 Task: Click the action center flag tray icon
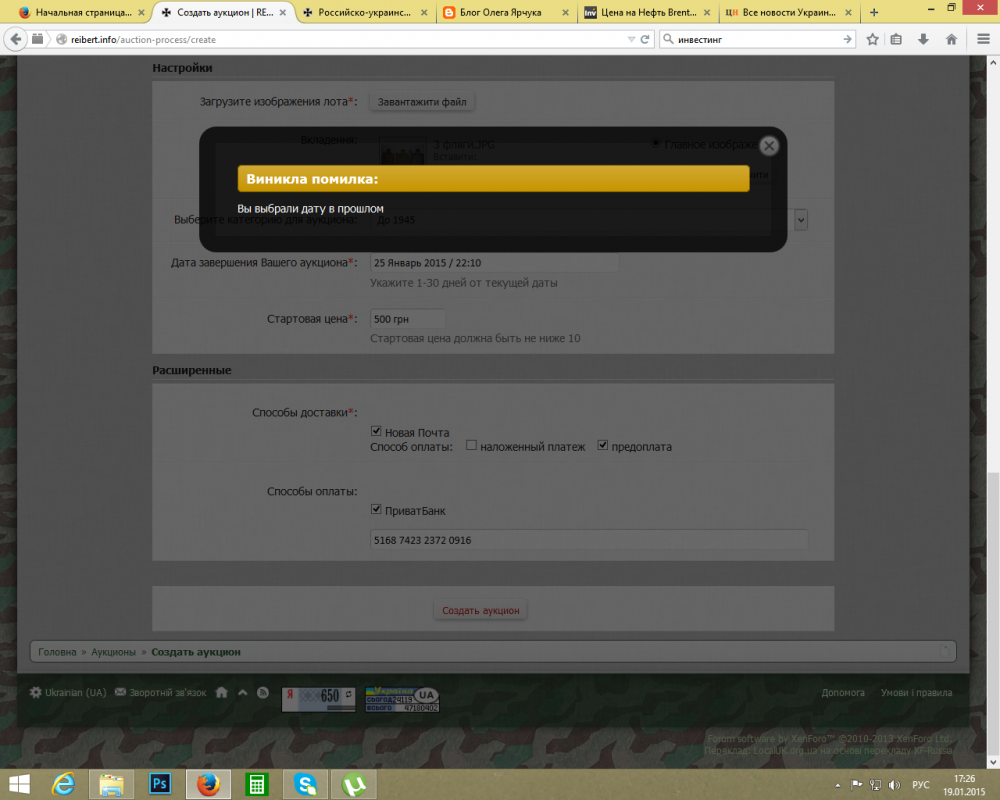[857, 785]
